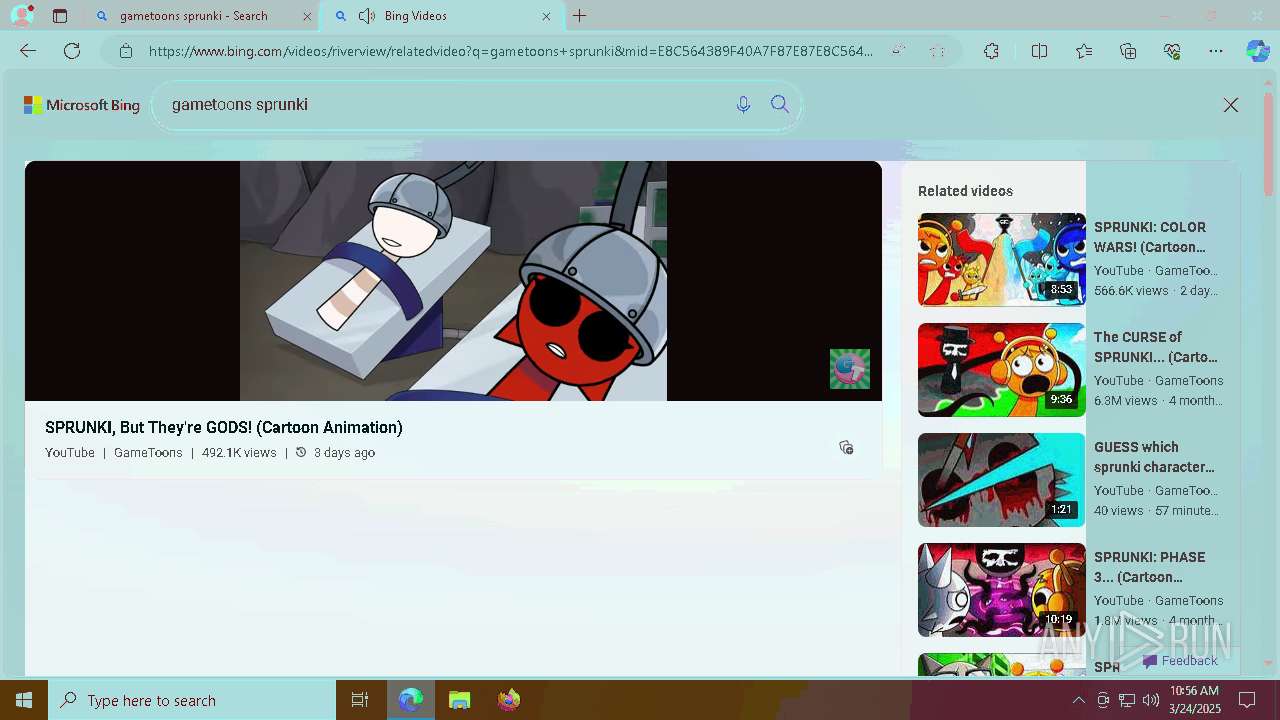Open Tab actions menu icon
Viewport: 1280px width, 720px height.
coord(60,16)
